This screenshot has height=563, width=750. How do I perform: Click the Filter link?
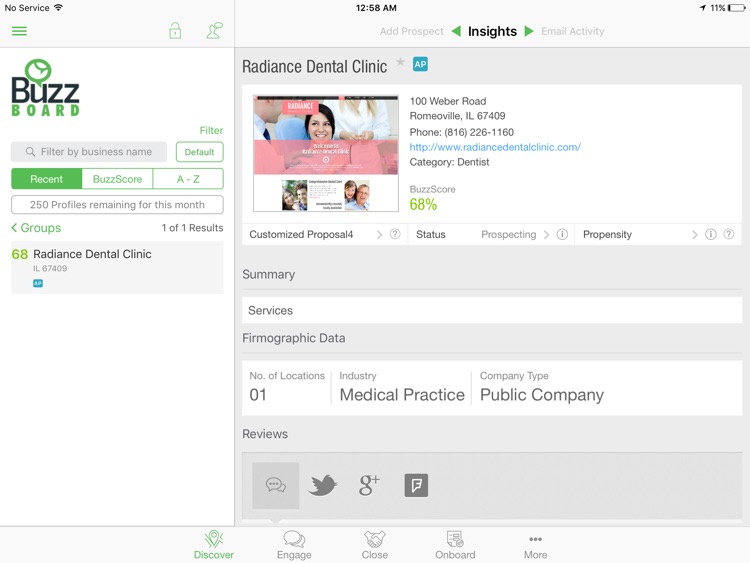point(211,130)
